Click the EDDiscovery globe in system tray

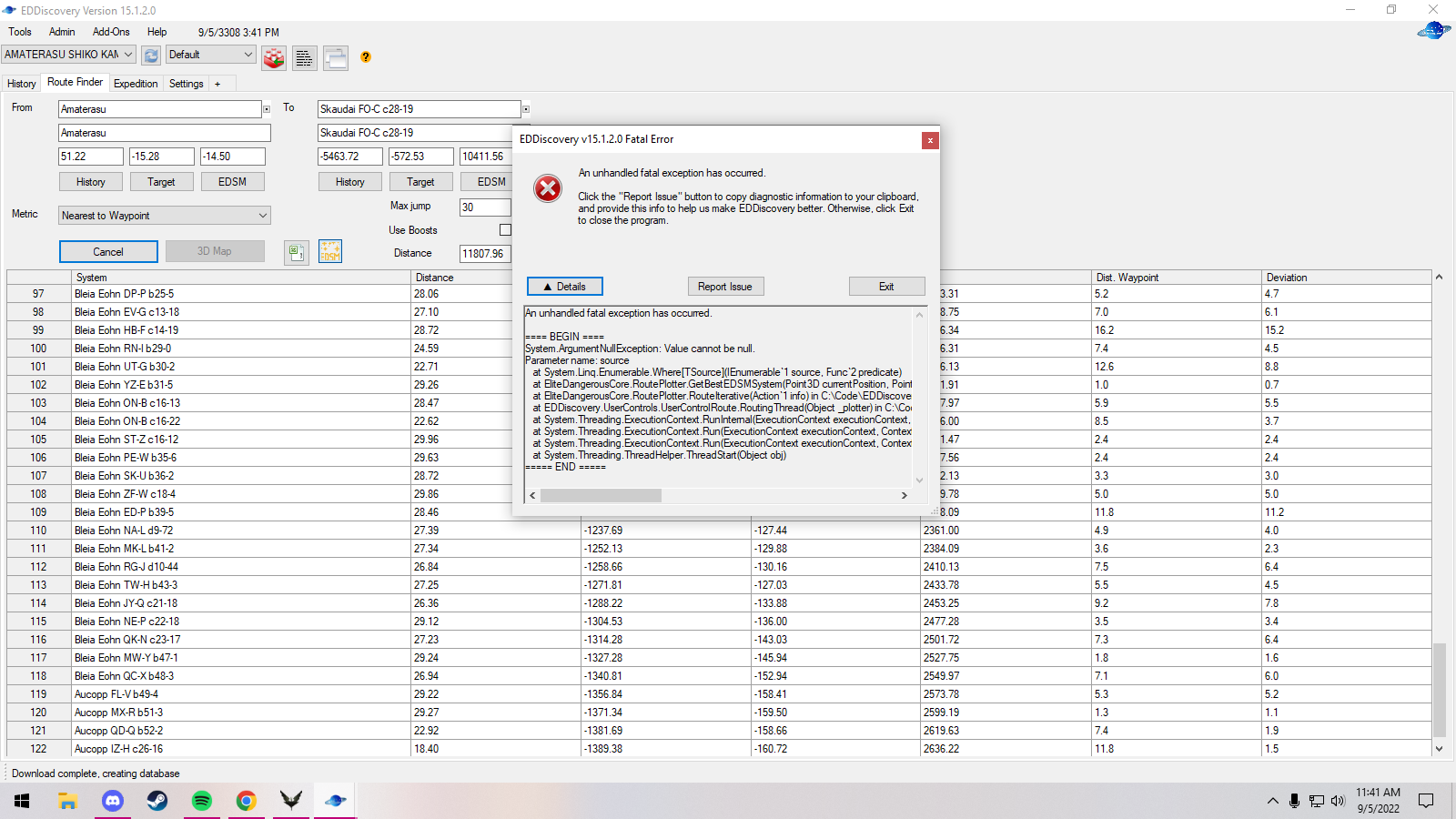(334, 801)
